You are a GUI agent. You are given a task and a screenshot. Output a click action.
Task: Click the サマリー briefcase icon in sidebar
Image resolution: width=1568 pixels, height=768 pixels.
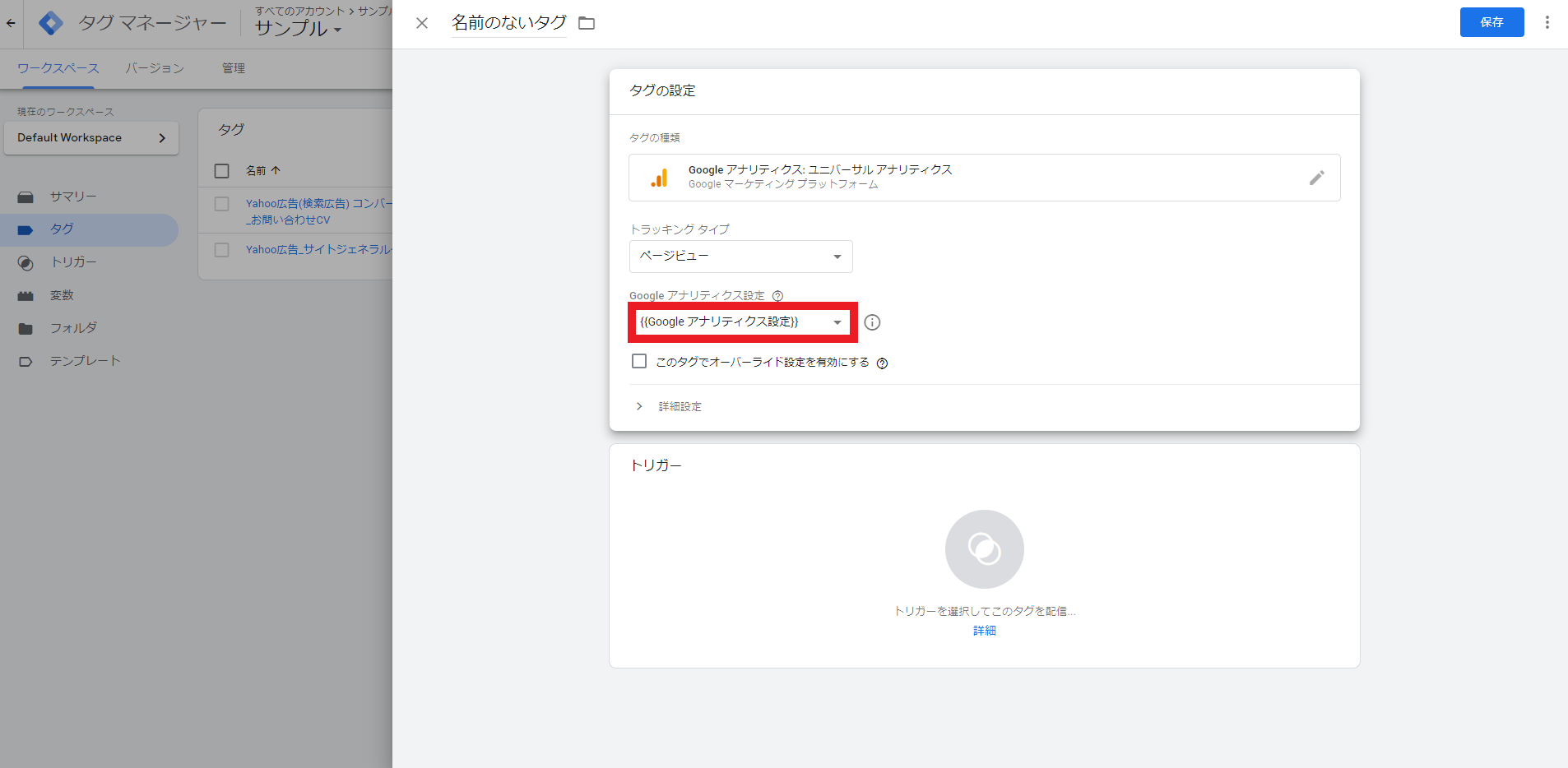click(x=26, y=197)
